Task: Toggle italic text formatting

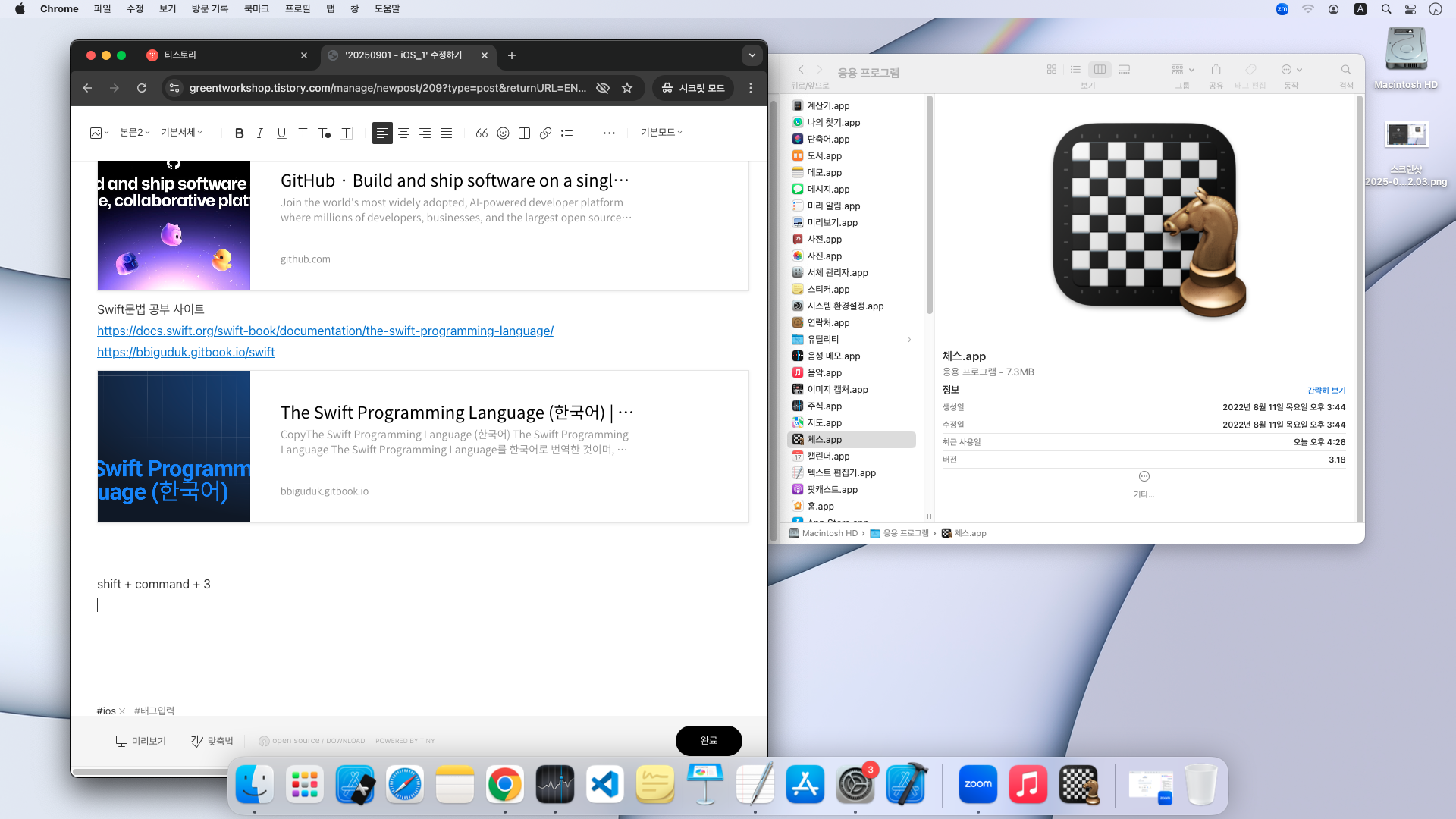Action: pyautogui.click(x=260, y=133)
